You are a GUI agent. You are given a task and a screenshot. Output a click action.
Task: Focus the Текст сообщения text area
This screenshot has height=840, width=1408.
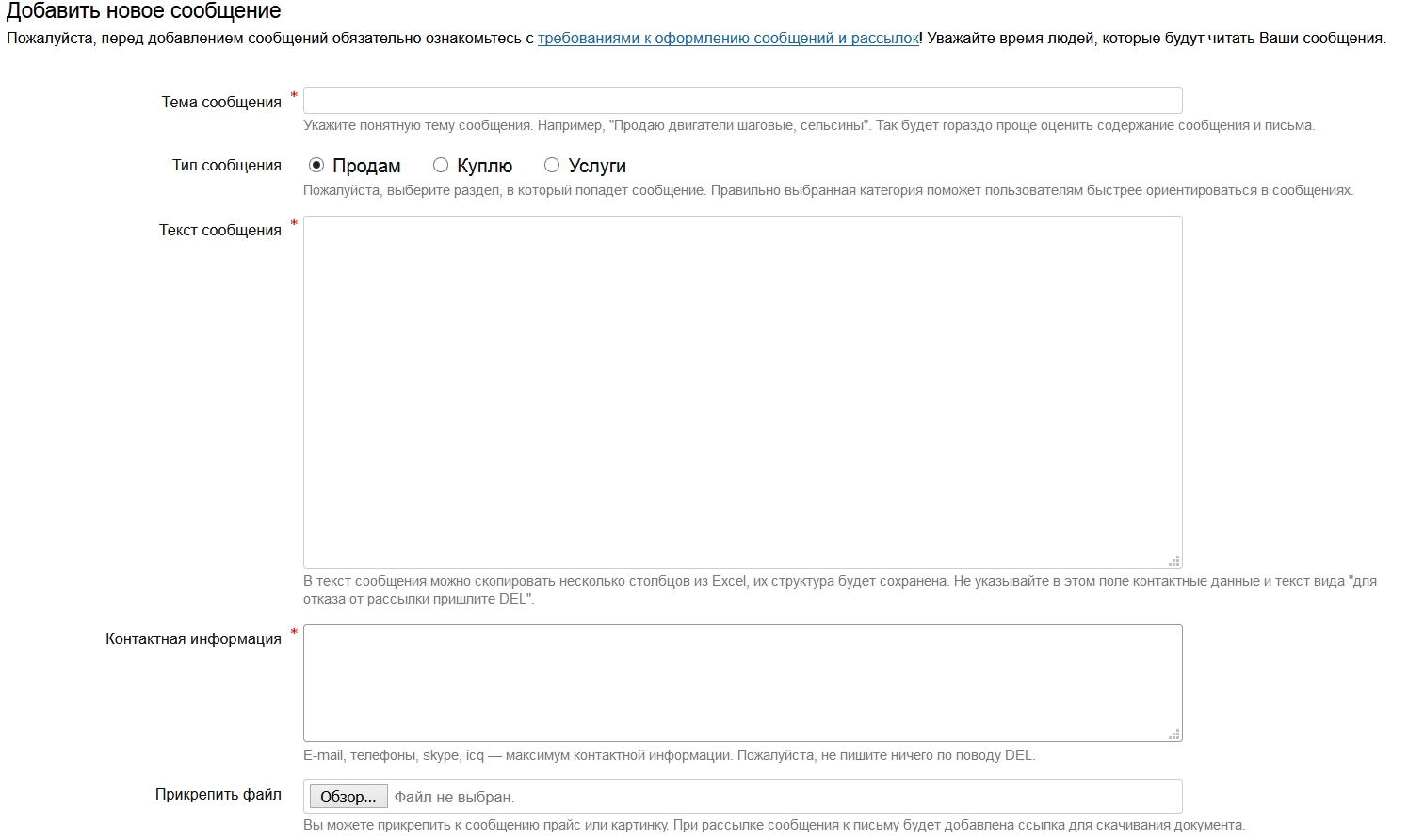742,392
